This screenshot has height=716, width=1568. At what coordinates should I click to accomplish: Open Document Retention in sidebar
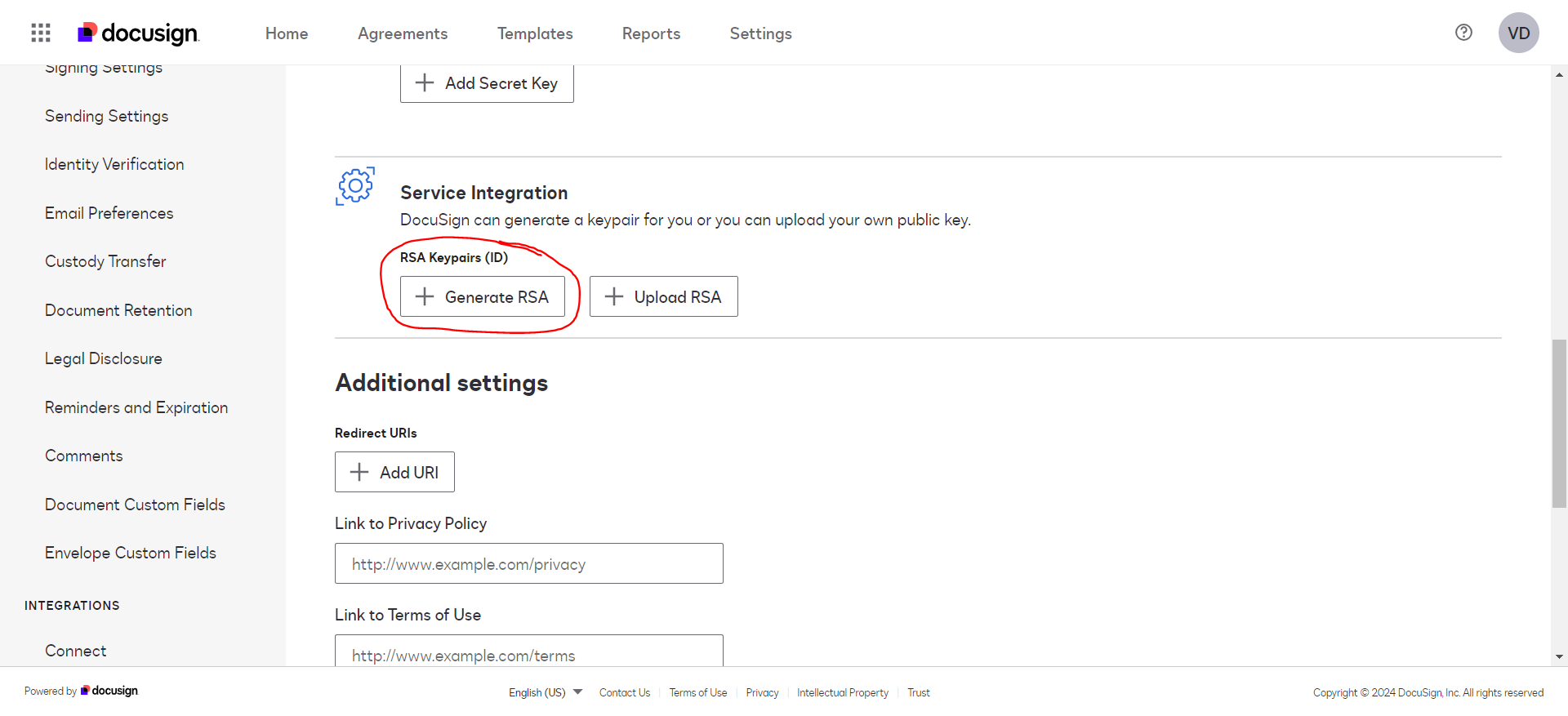(x=118, y=310)
